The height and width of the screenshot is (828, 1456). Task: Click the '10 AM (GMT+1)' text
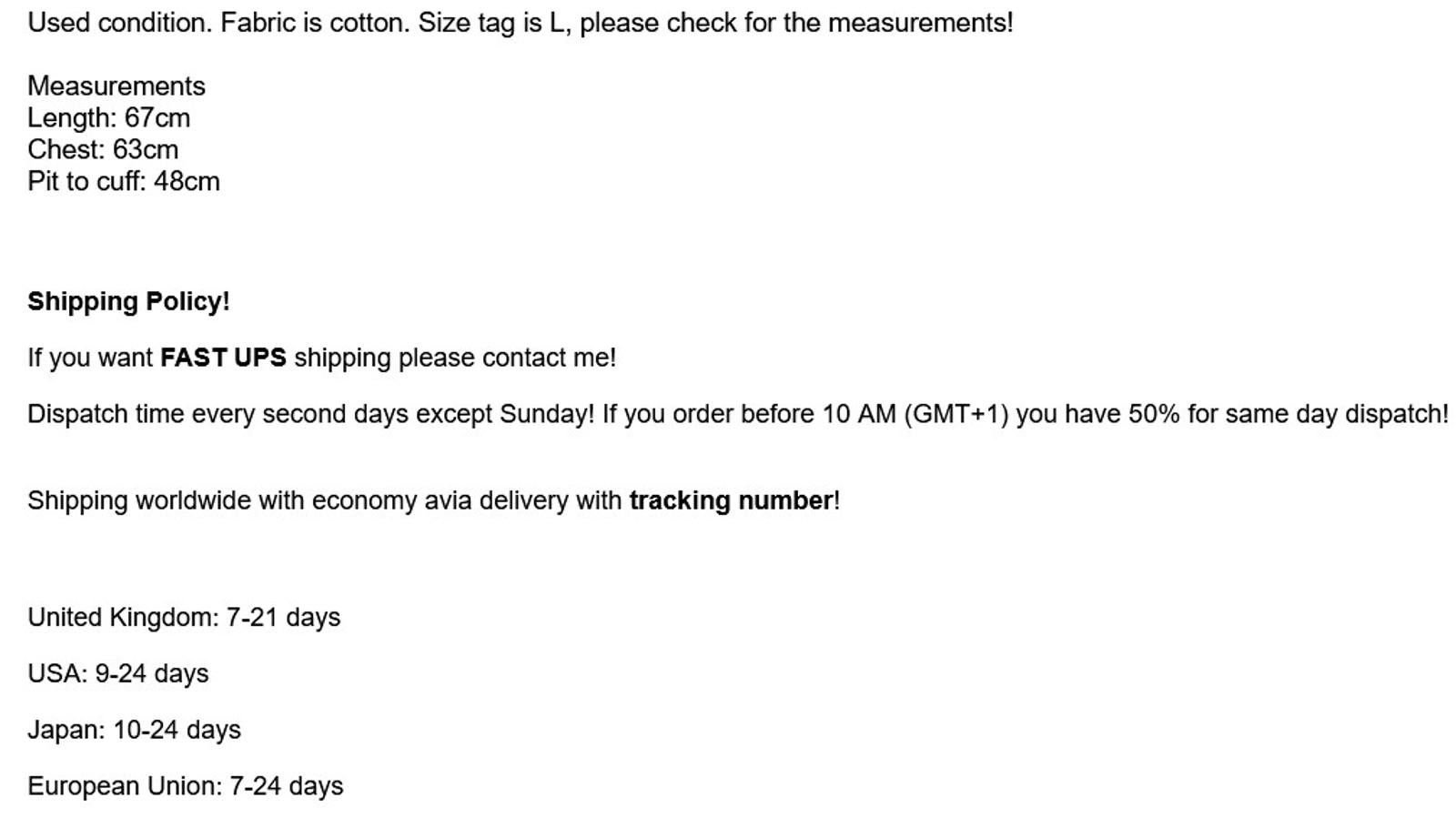coord(915,415)
